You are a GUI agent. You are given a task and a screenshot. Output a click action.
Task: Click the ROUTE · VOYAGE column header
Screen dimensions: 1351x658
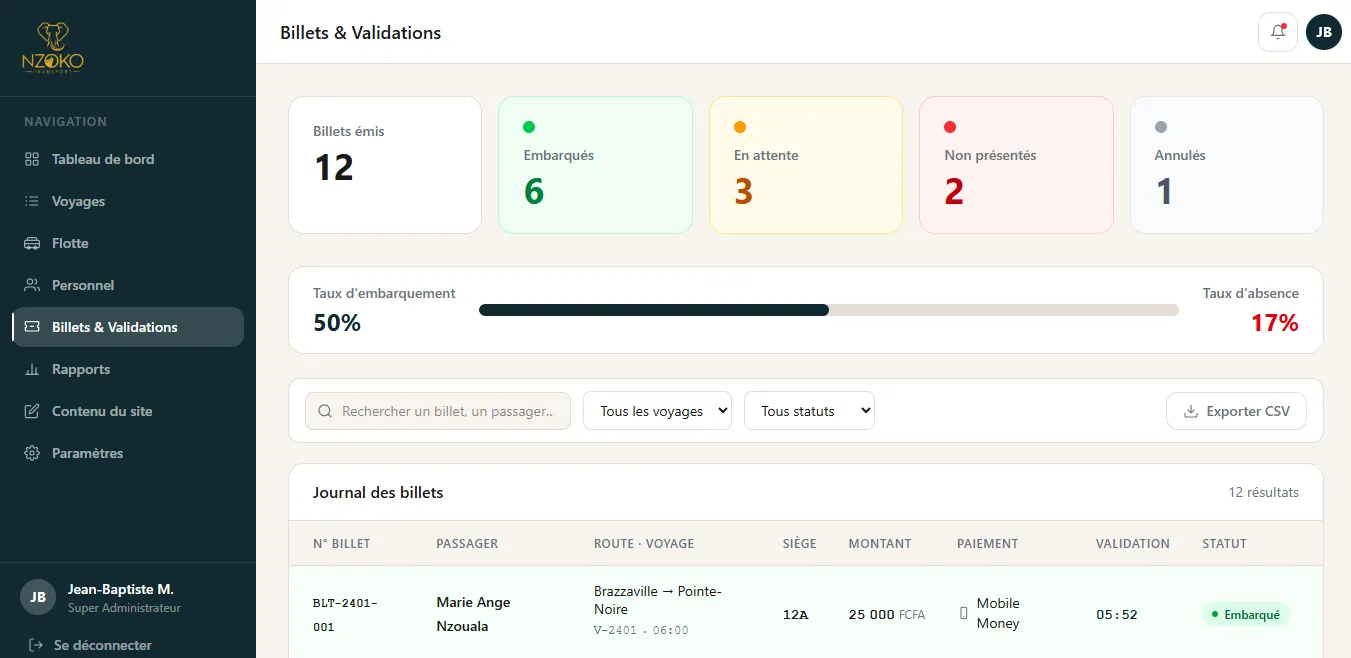pos(644,544)
